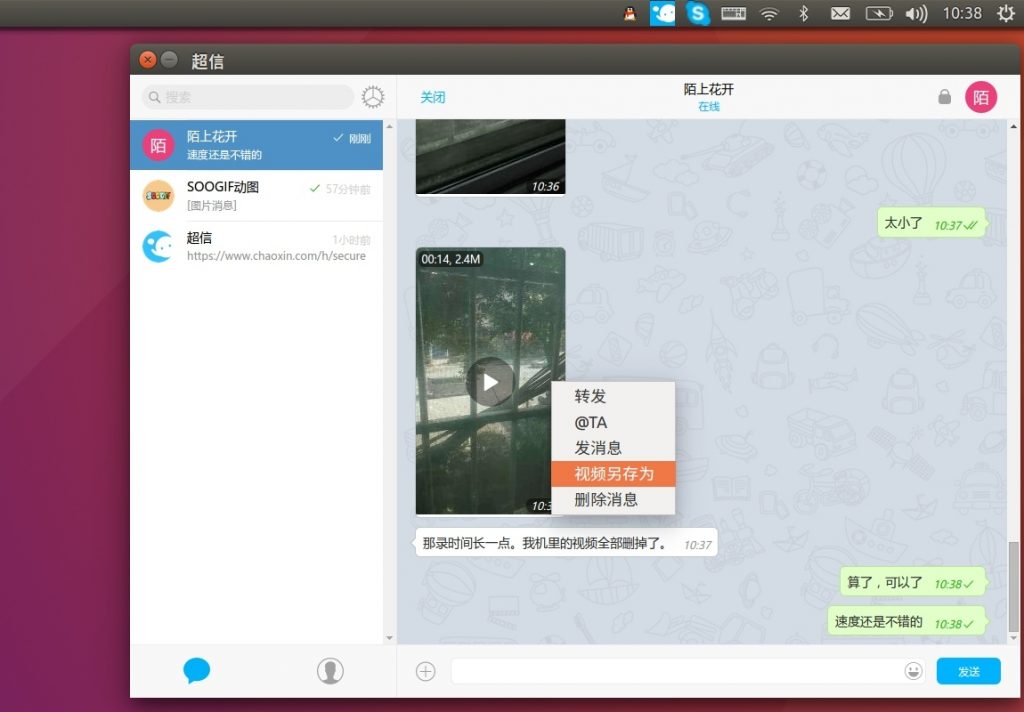Click the lock icon in chat header
This screenshot has width=1024, height=712.
(x=944, y=97)
